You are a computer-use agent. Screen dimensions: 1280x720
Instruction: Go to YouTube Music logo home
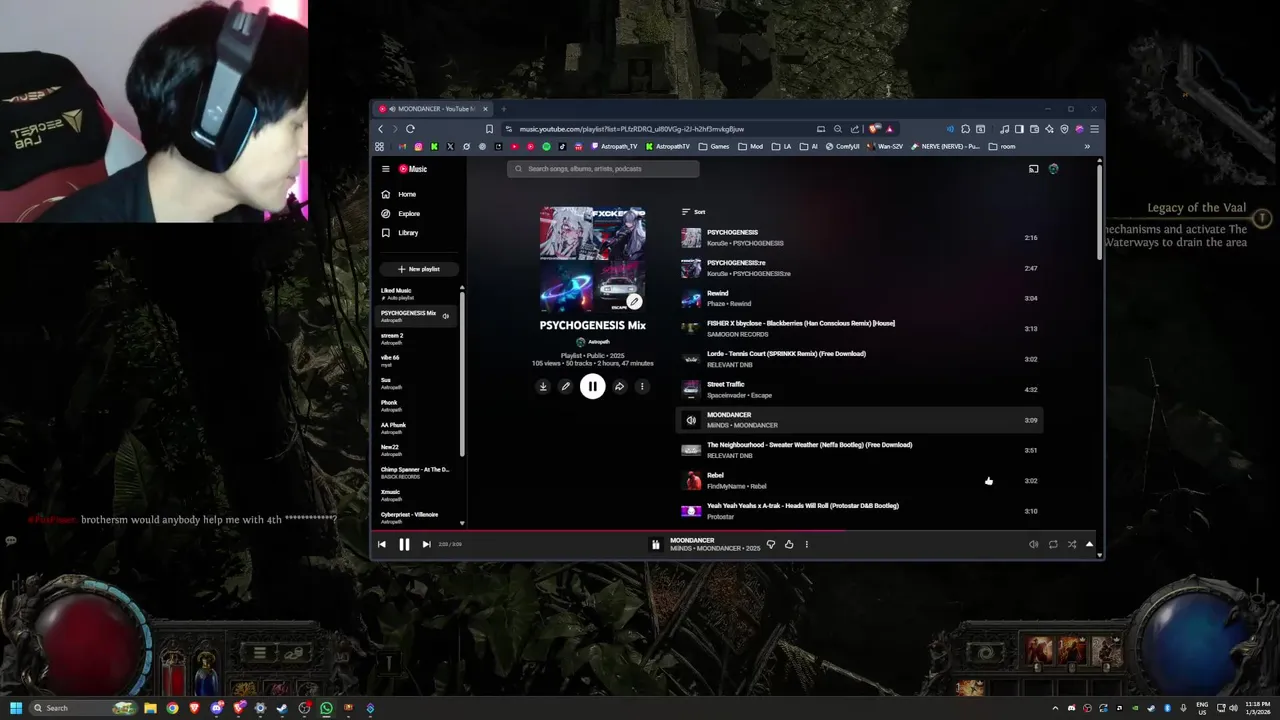[413, 169]
